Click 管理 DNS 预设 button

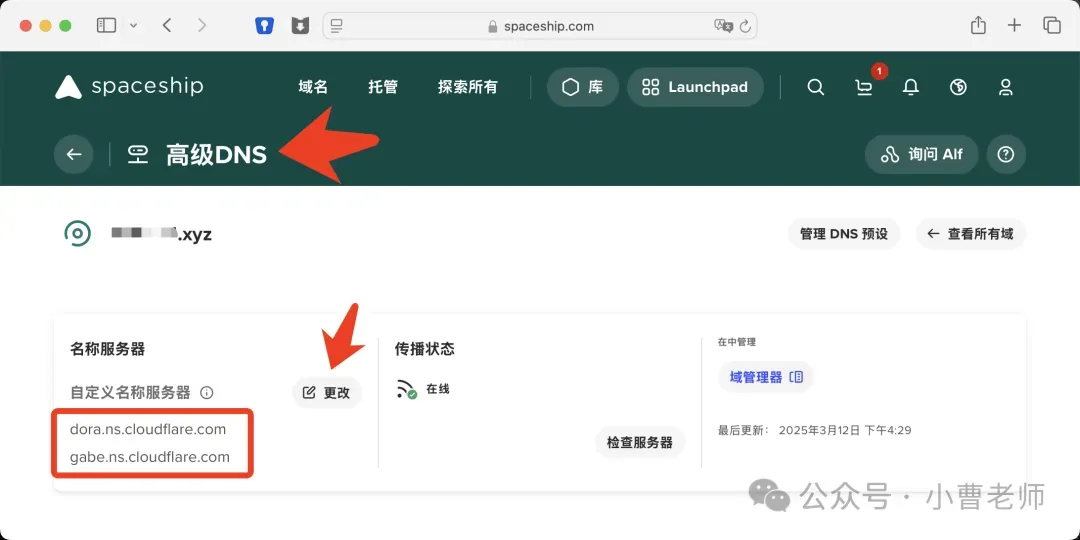(x=844, y=234)
